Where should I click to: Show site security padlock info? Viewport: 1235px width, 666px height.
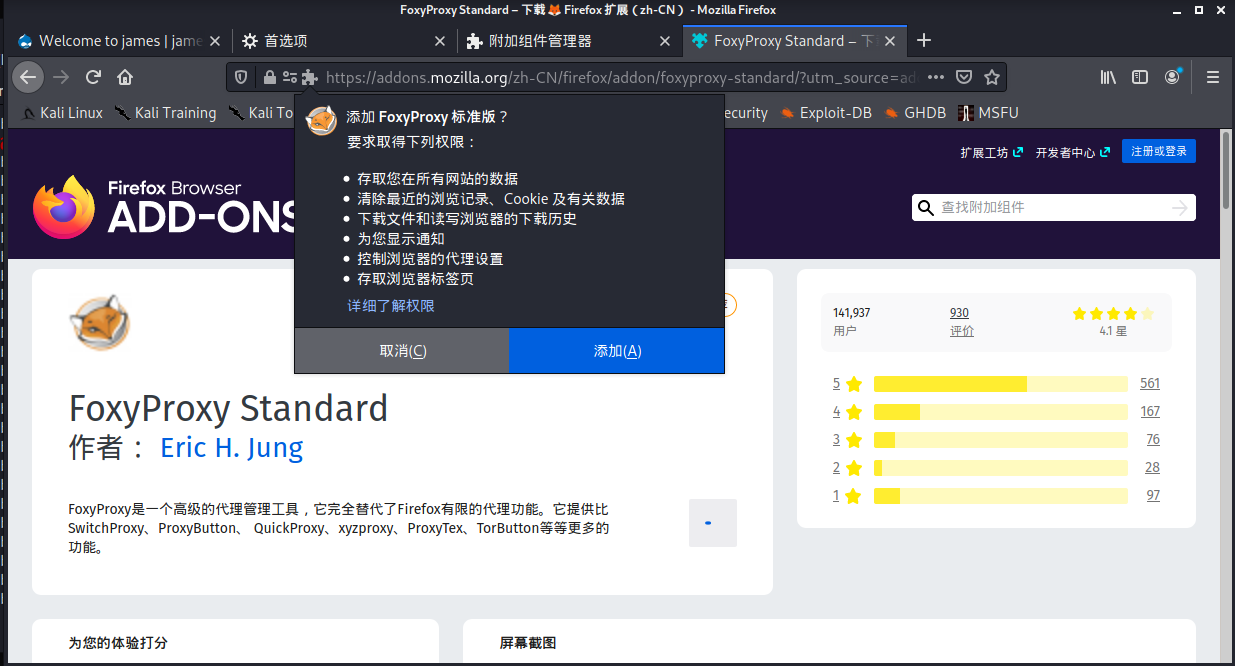269,77
